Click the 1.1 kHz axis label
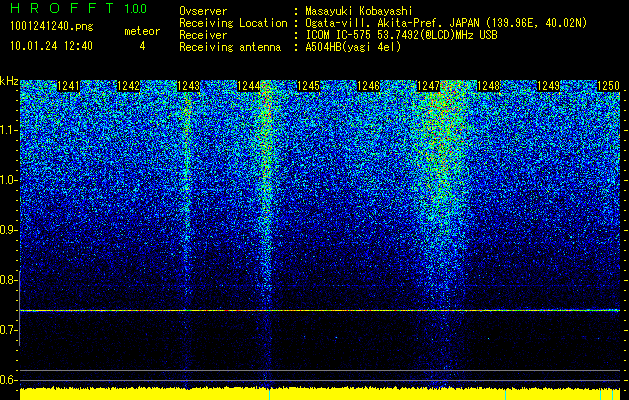This screenshot has height=400, width=629. pos(8,130)
